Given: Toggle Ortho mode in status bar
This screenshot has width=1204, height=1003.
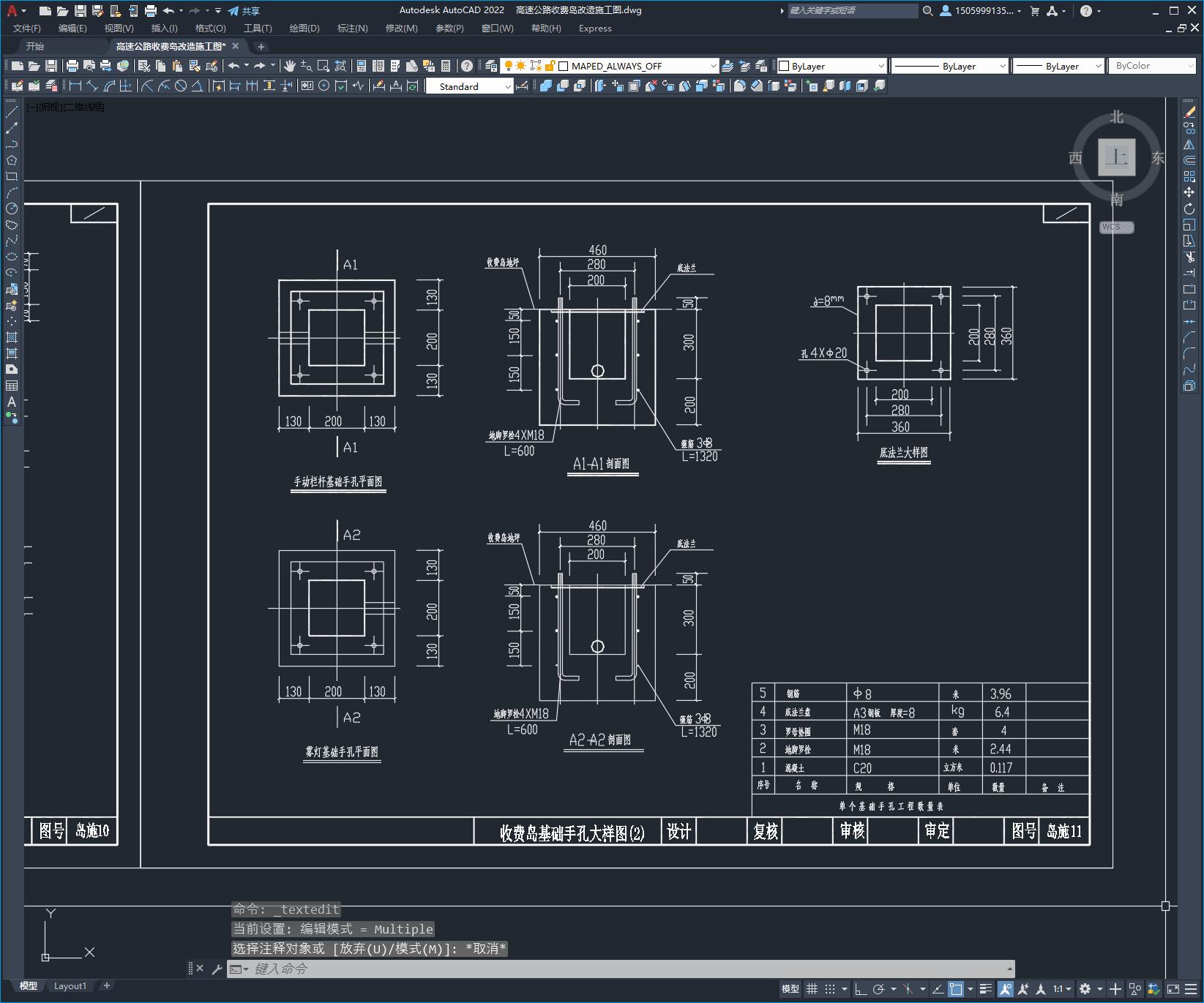Looking at the screenshot, I should click(861, 989).
